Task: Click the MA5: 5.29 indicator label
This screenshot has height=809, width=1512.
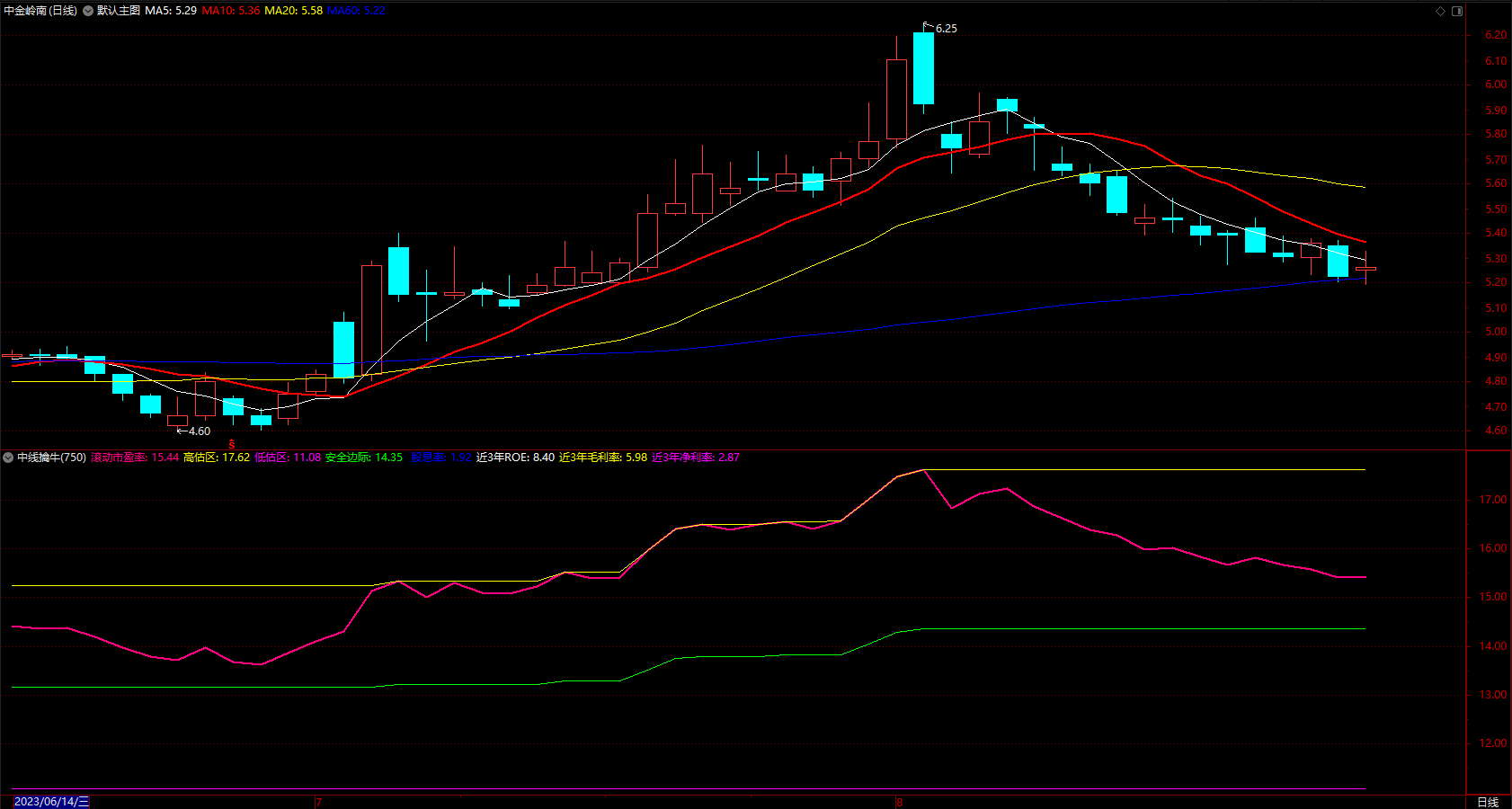Action: (x=171, y=11)
